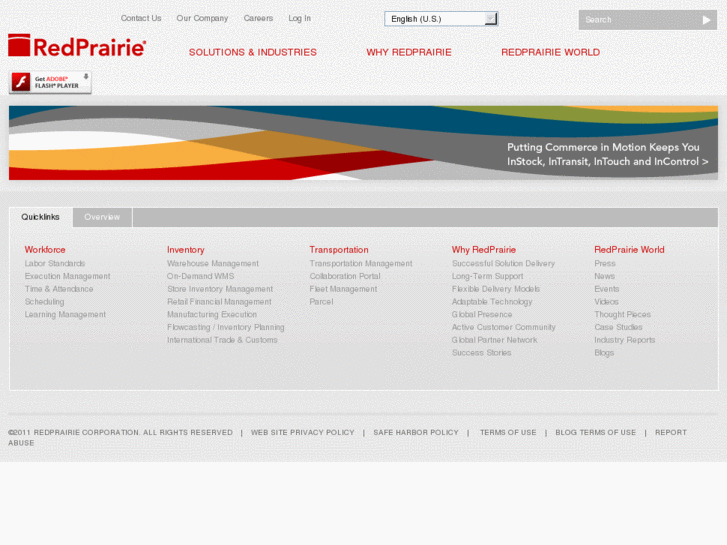Screen dimensions: 727x545
Task: Click Report Abuse footer link
Action: [670, 432]
